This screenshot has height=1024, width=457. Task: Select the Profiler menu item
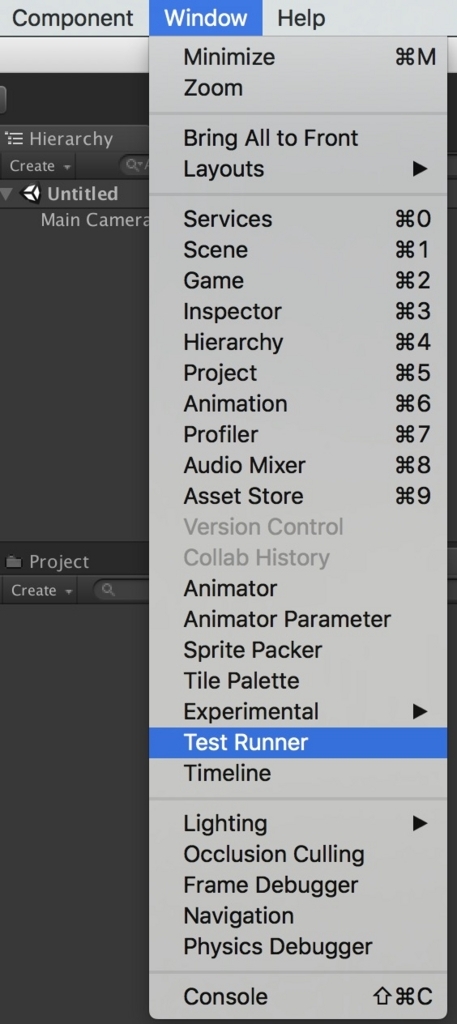click(x=298, y=434)
